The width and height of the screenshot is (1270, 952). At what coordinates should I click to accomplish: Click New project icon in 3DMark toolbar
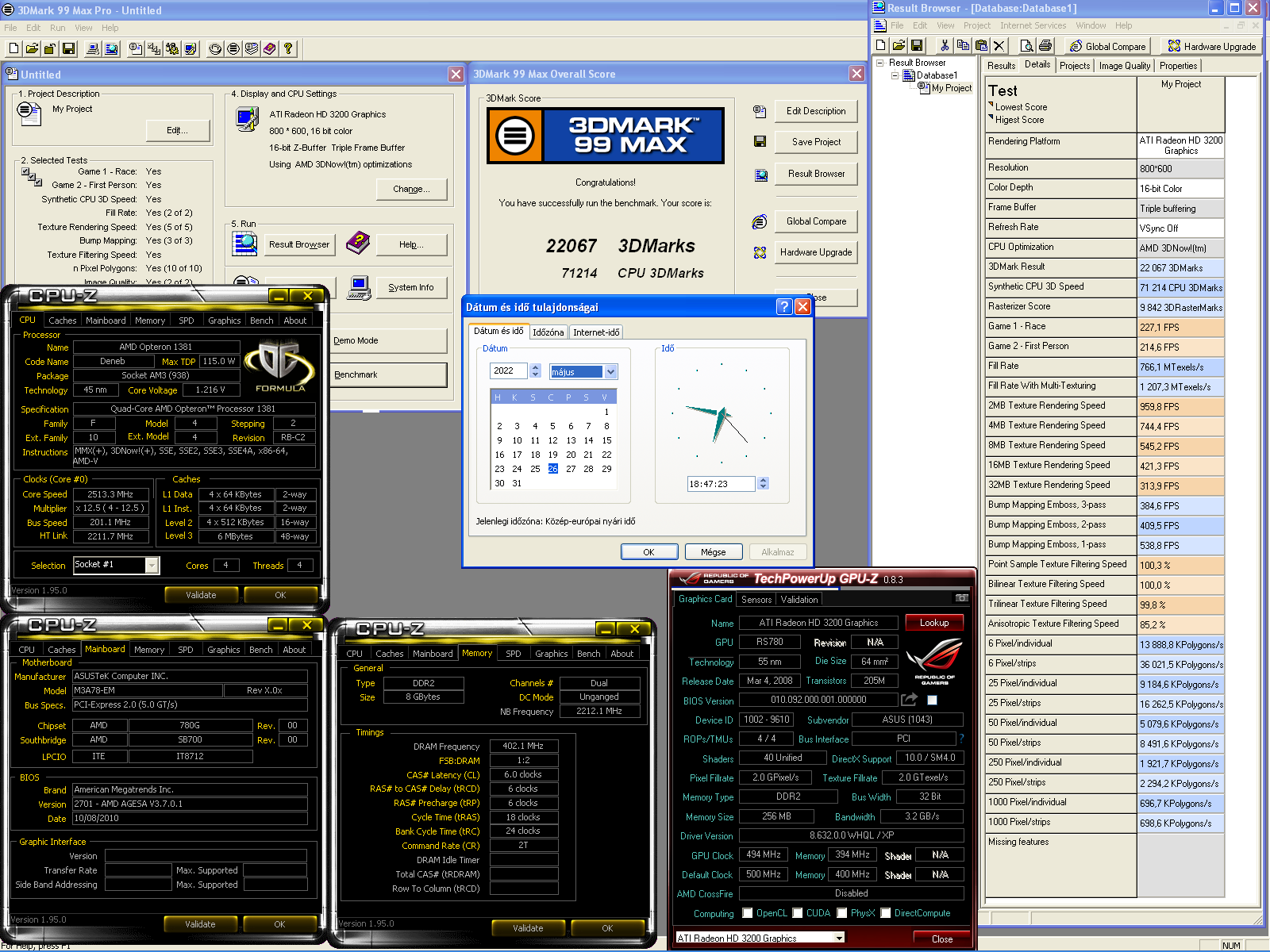click(13, 48)
